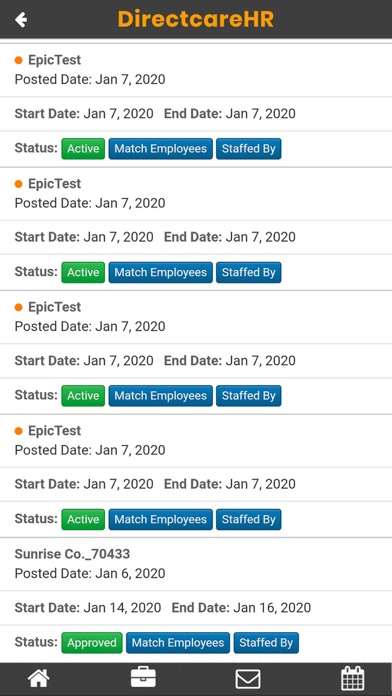Click Match Employees for the first EpicTest
Viewport: 392px width, 696px height.
pyautogui.click(x=160, y=149)
